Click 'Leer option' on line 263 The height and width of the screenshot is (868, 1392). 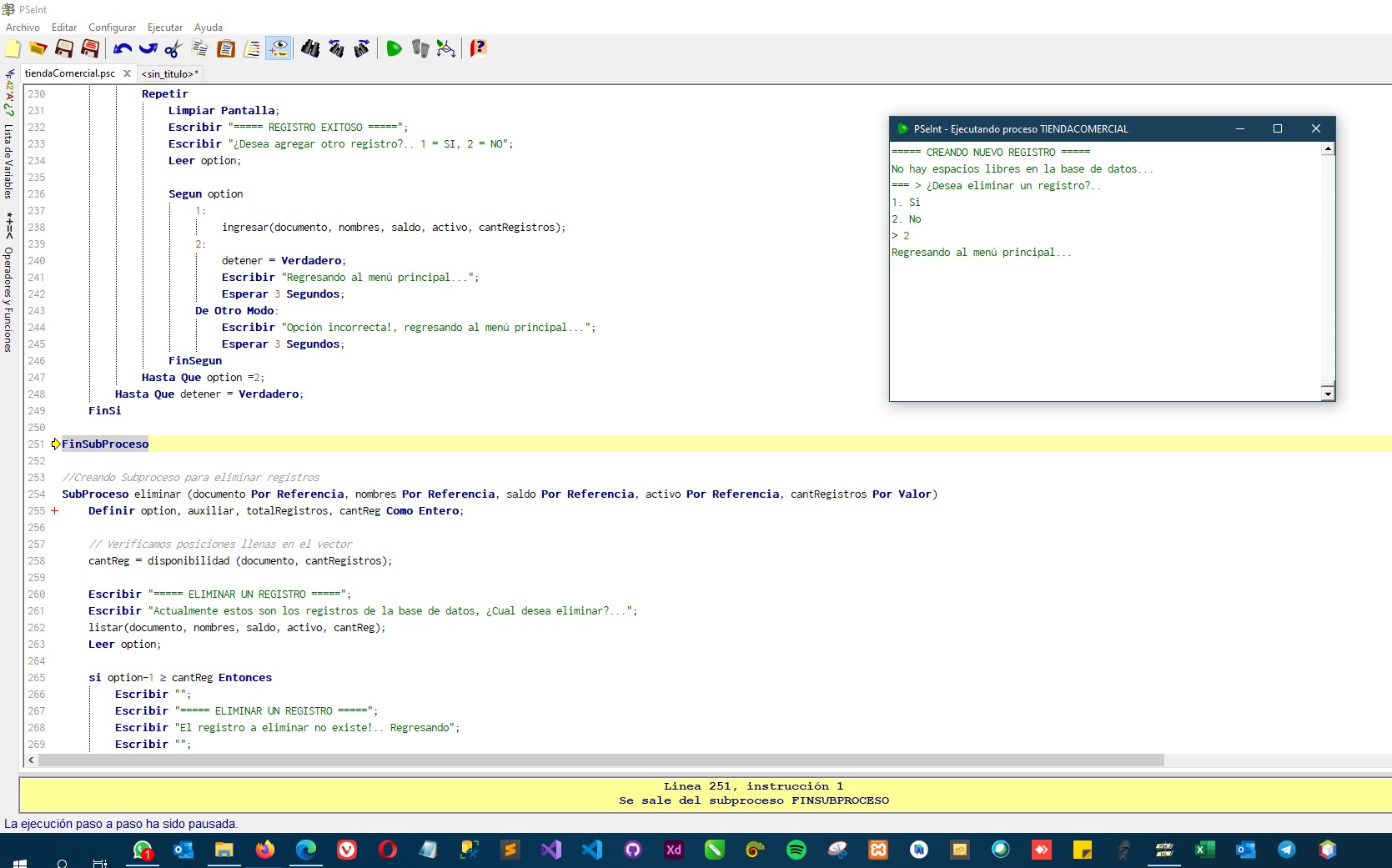123,644
